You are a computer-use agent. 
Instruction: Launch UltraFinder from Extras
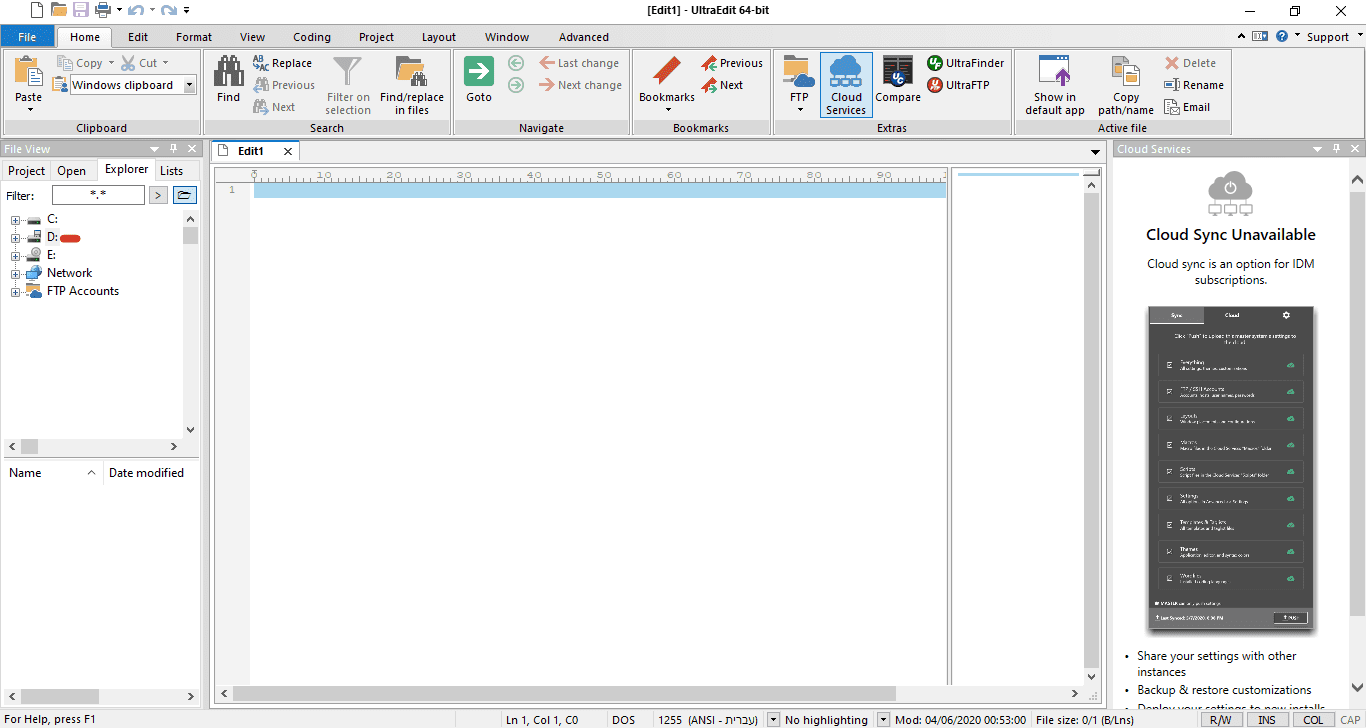pyautogui.click(x=966, y=63)
